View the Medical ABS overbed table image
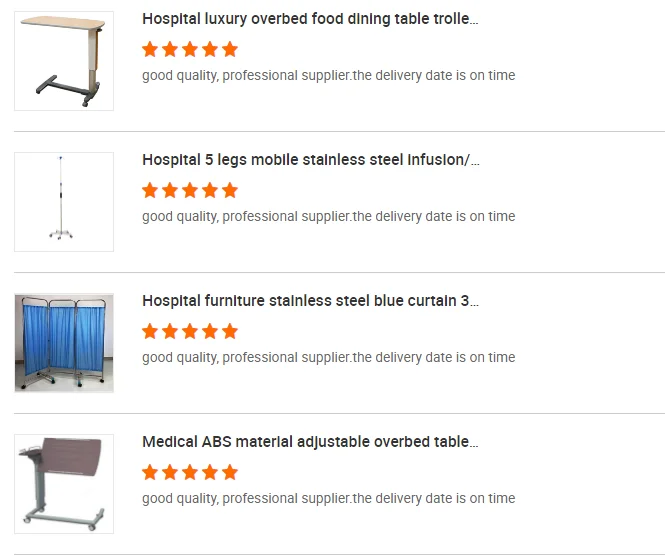The height and width of the screenshot is (560, 665). click(64, 484)
